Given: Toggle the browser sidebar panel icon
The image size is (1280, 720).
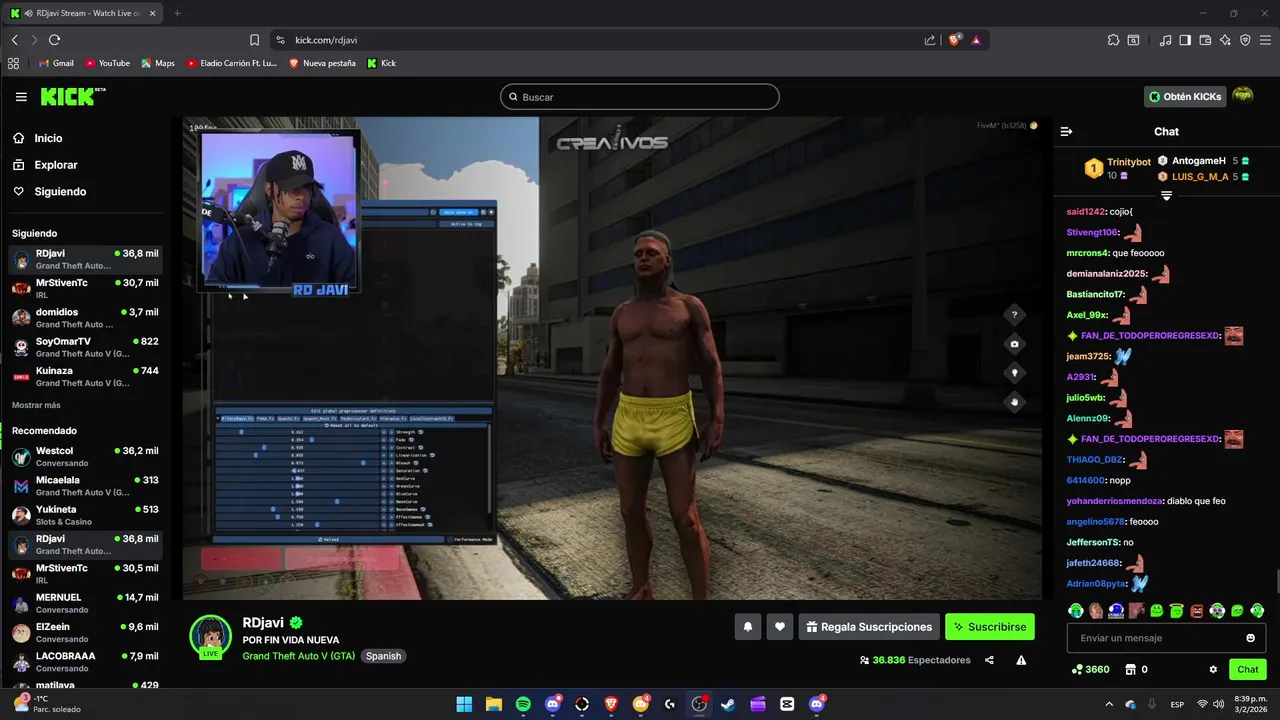Looking at the screenshot, I should tap(1185, 40).
